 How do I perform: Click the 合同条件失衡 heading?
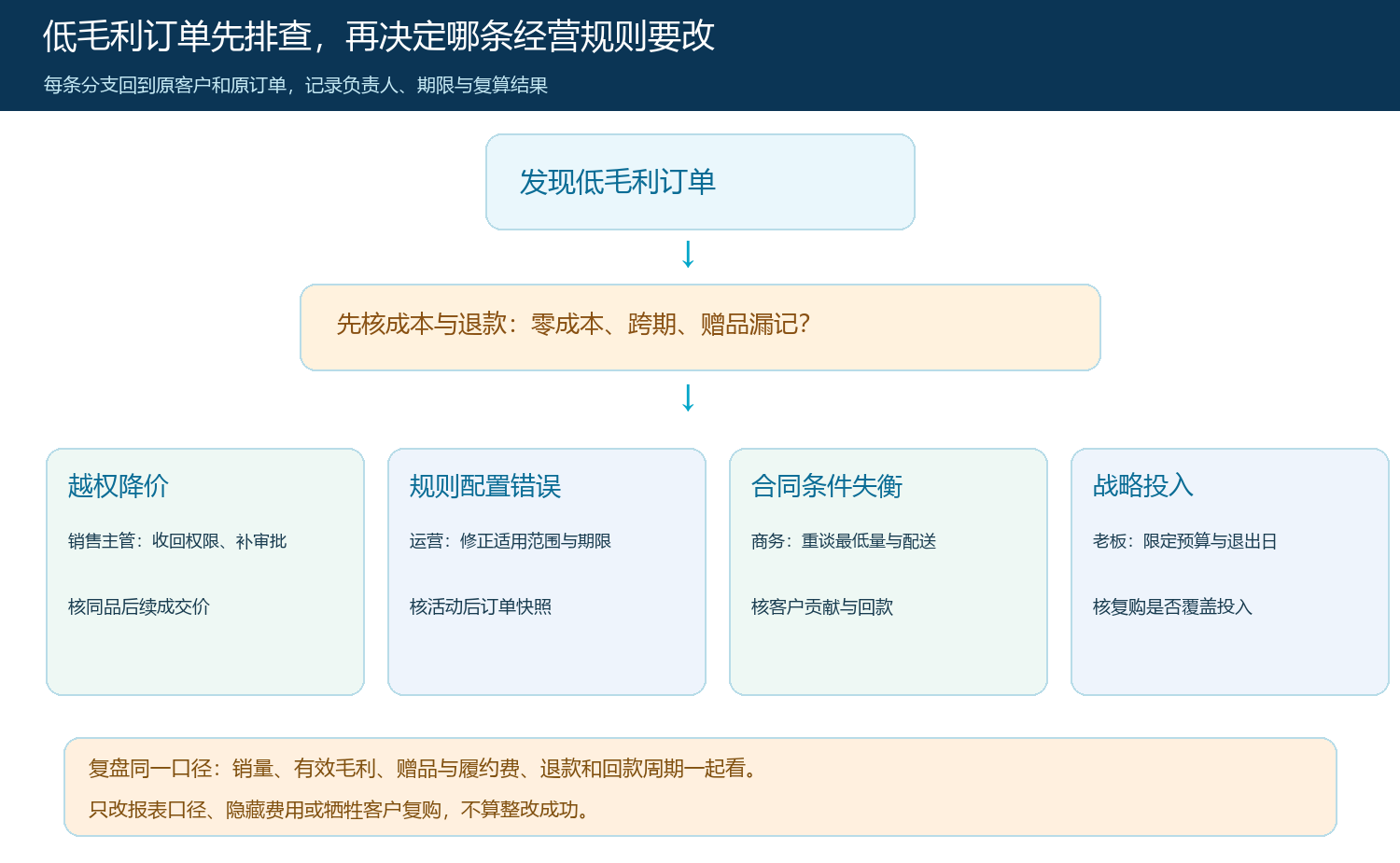pyautogui.click(x=827, y=486)
